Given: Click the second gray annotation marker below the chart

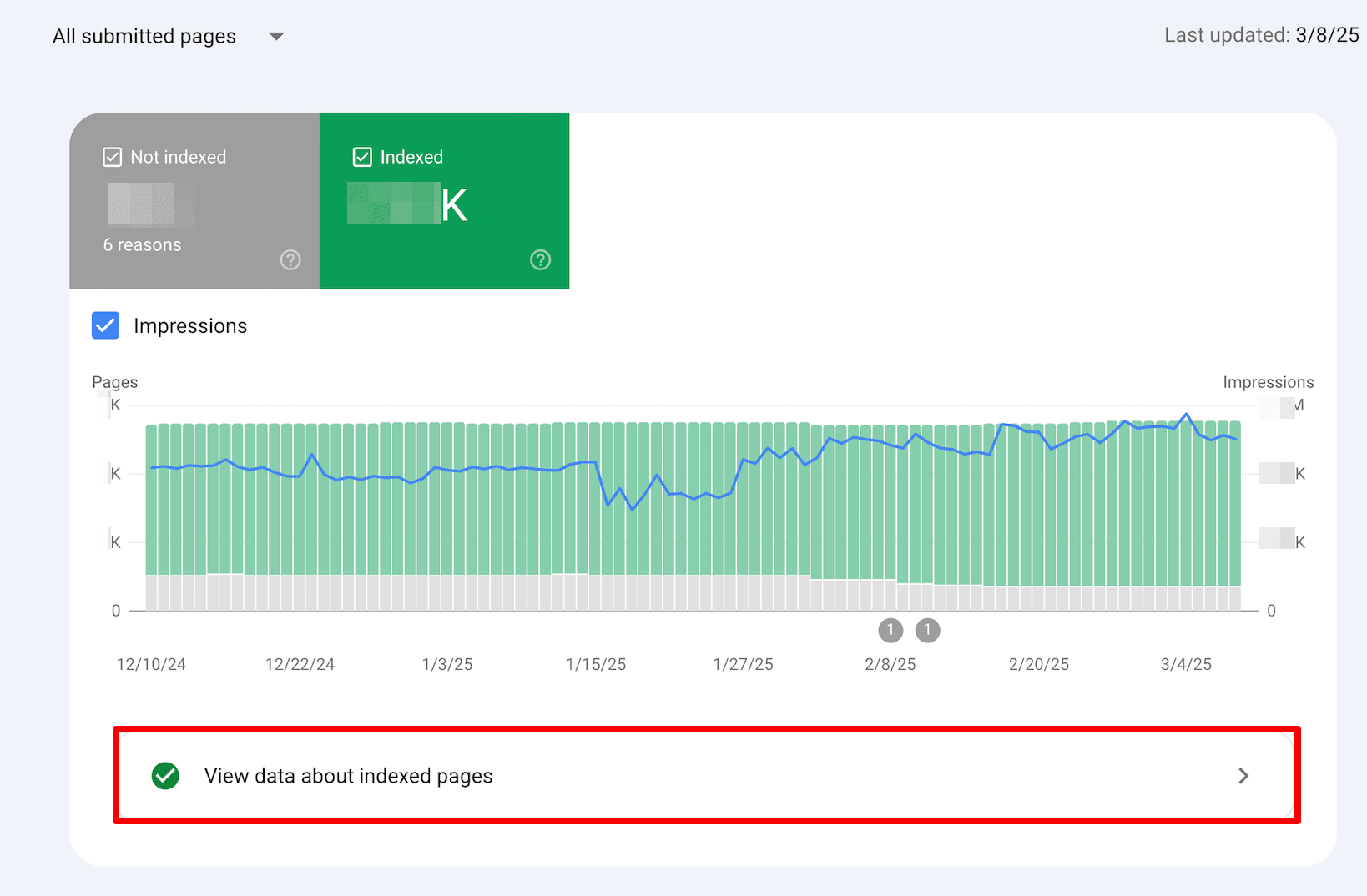Looking at the screenshot, I should click(928, 631).
